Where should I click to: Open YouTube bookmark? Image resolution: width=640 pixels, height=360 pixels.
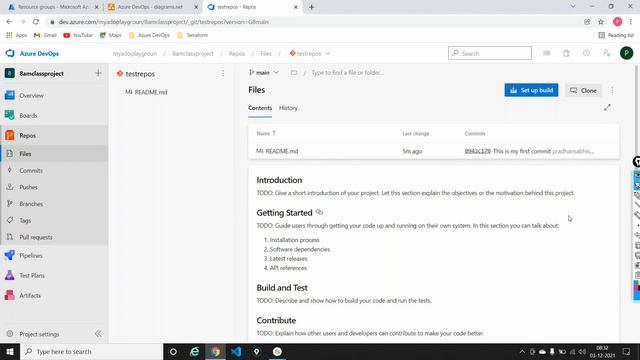coord(78,36)
